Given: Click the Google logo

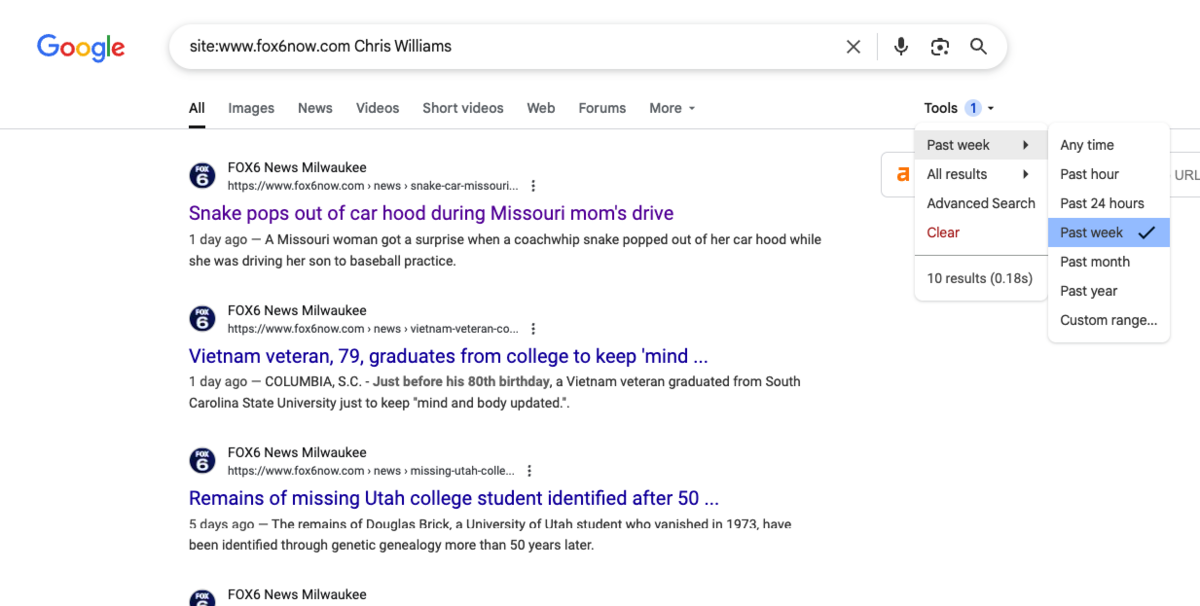Looking at the screenshot, I should click(x=80, y=47).
